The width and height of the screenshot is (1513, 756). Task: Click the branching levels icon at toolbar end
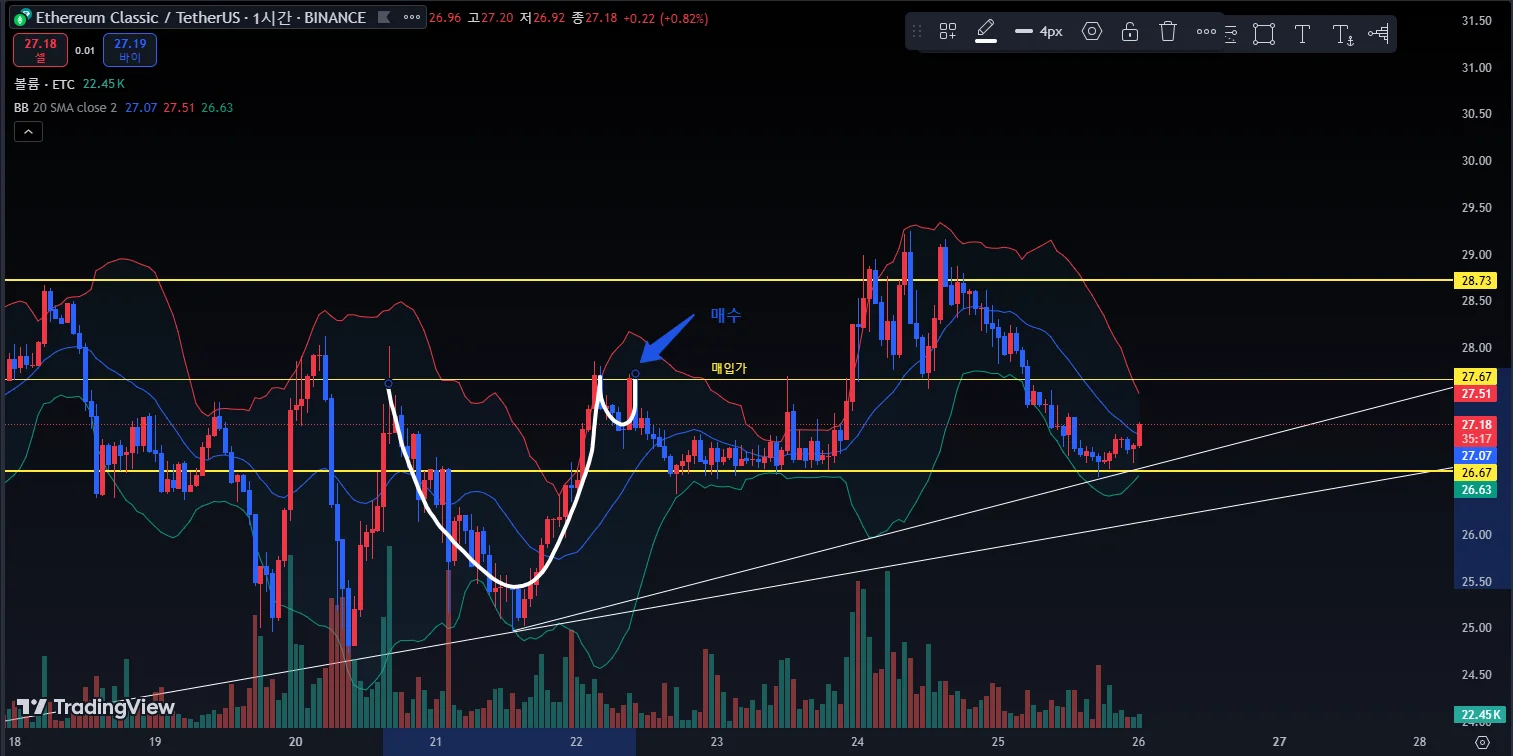click(x=1378, y=33)
